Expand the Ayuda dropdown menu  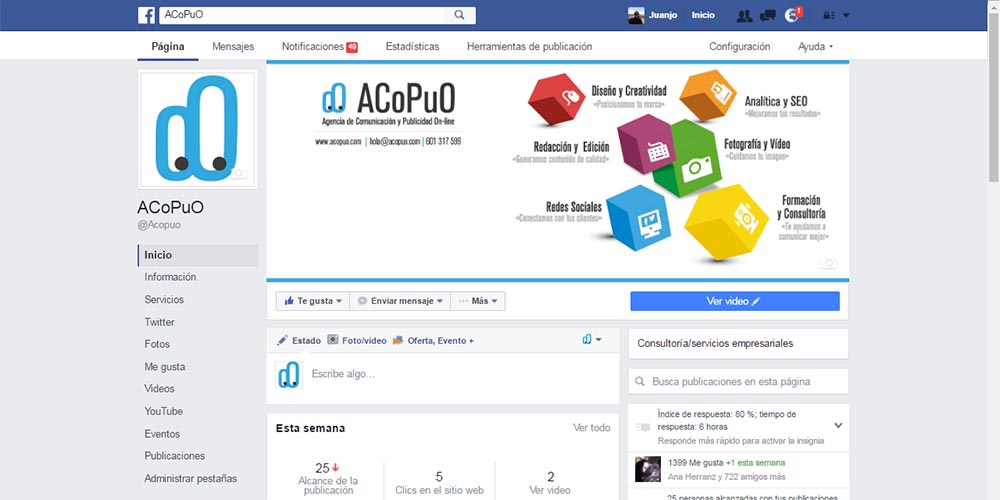[815, 47]
